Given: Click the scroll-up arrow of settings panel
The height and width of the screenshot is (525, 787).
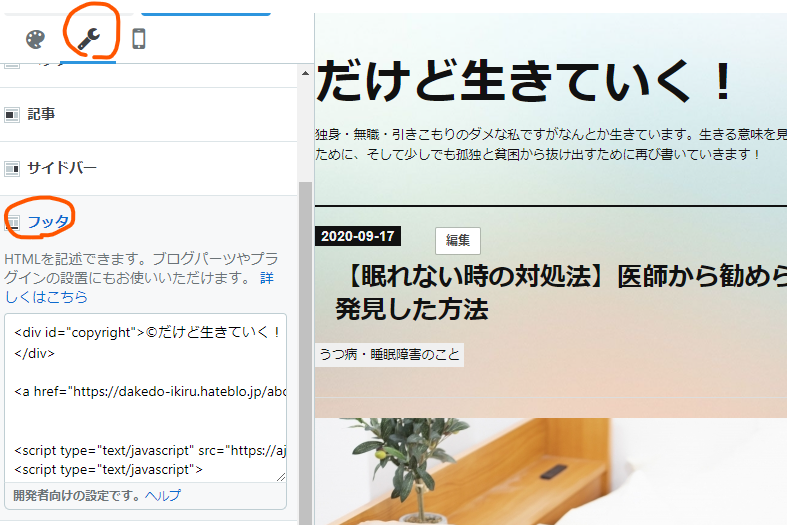Looking at the screenshot, I should click(x=305, y=73).
